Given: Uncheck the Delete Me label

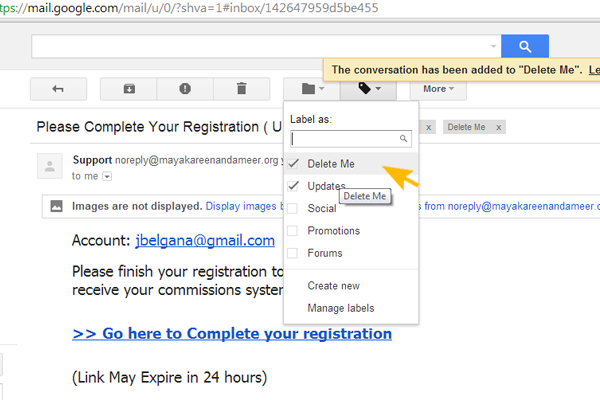Looking at the screenshot, I should [293, 163].
